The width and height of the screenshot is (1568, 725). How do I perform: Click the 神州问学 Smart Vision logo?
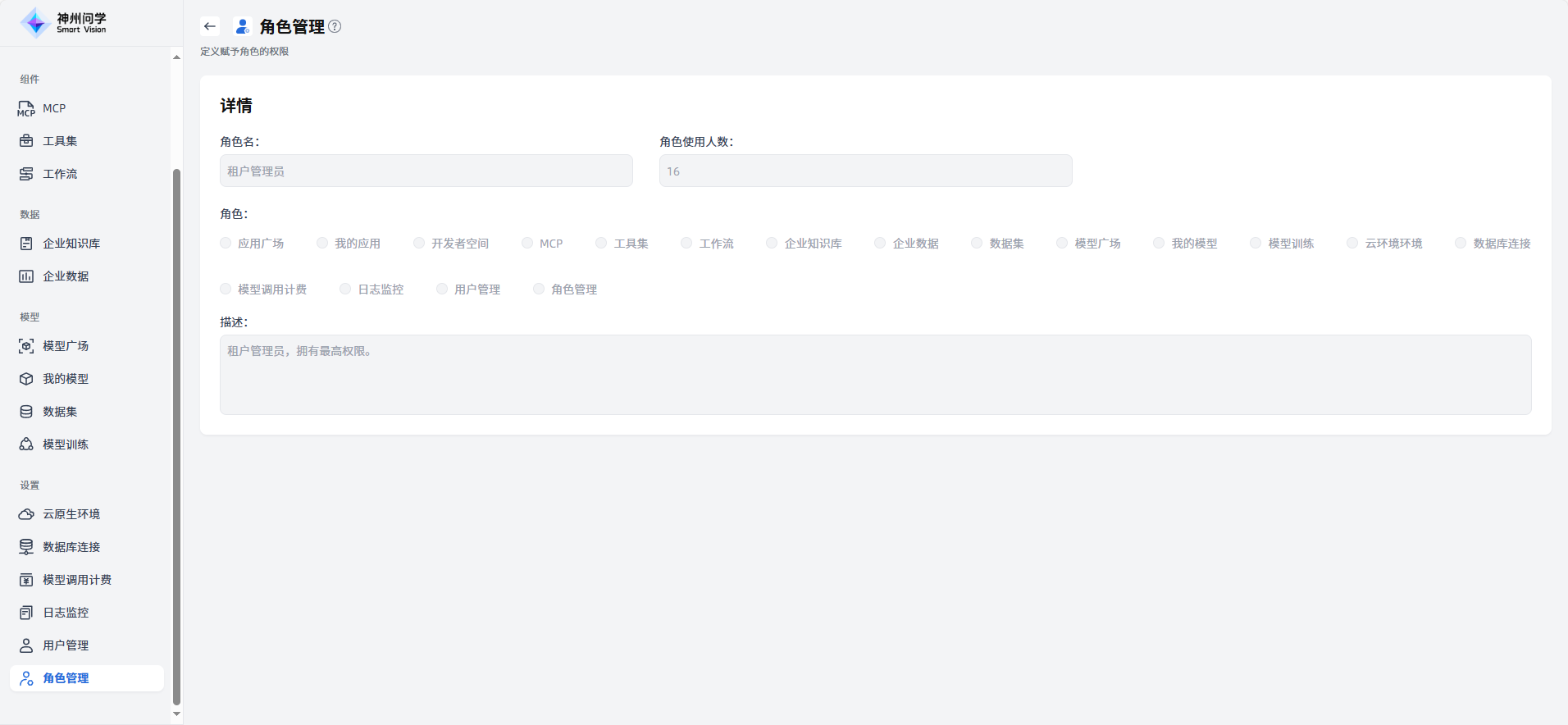[x=64, y=23]
